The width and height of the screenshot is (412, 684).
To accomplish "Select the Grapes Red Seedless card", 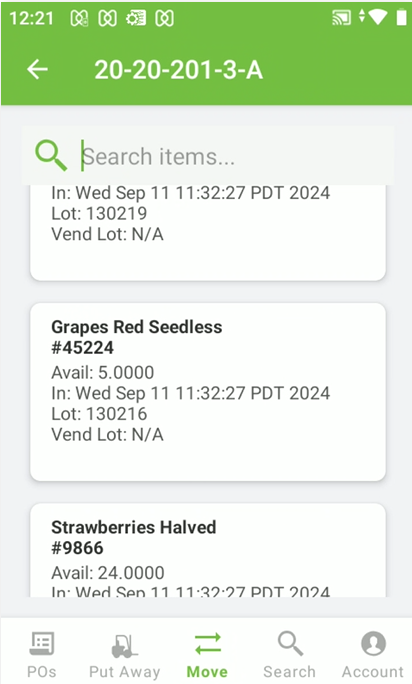I will coord(208,392).
